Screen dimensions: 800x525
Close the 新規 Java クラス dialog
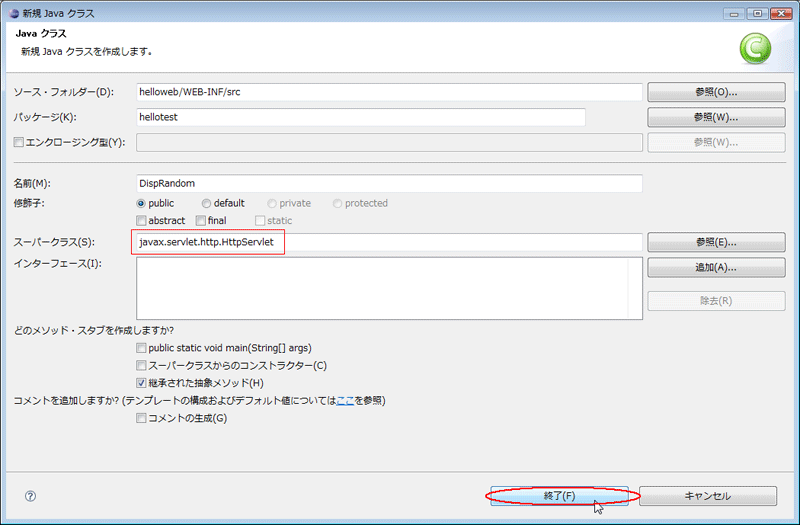coord(781,14)
